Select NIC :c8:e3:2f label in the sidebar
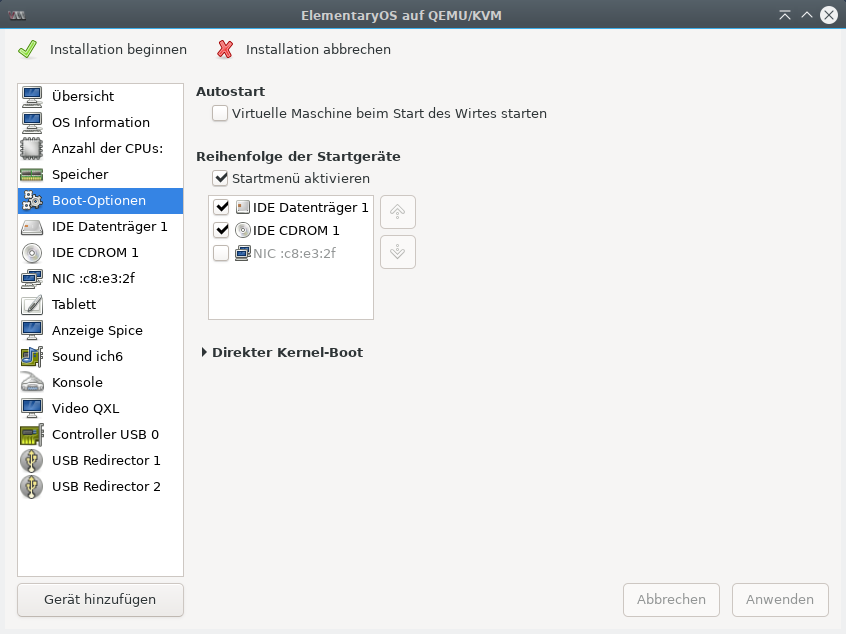The height and width of the screenshot is (634, 846). coord(93,278)
